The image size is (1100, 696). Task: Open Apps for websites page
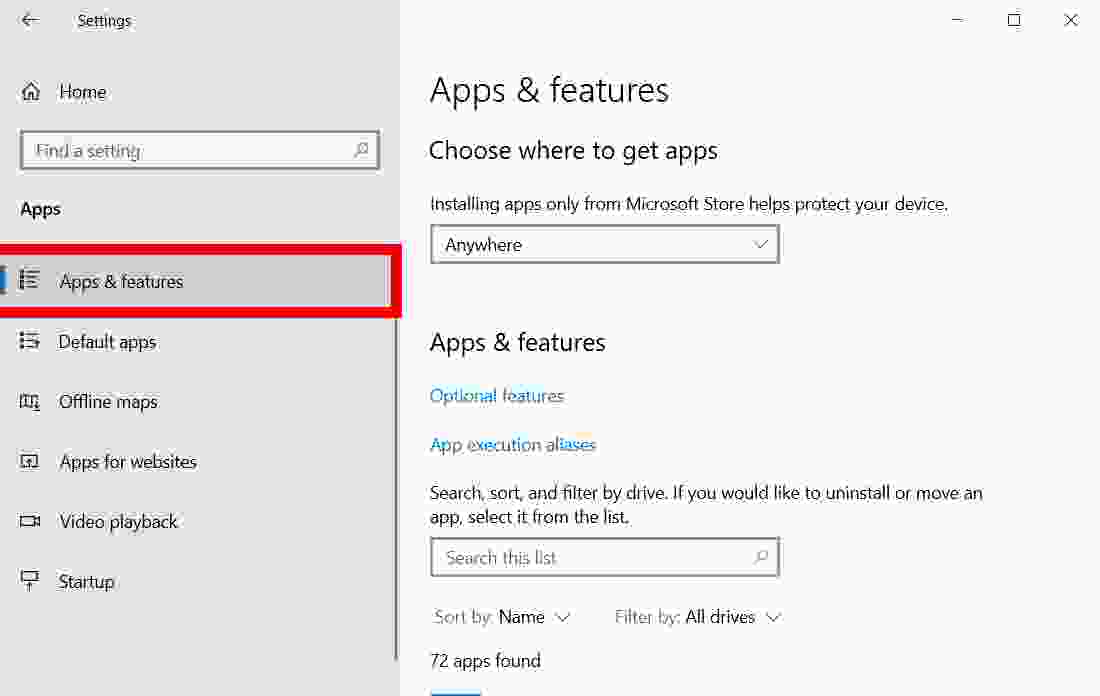click(x=128, y=462)
